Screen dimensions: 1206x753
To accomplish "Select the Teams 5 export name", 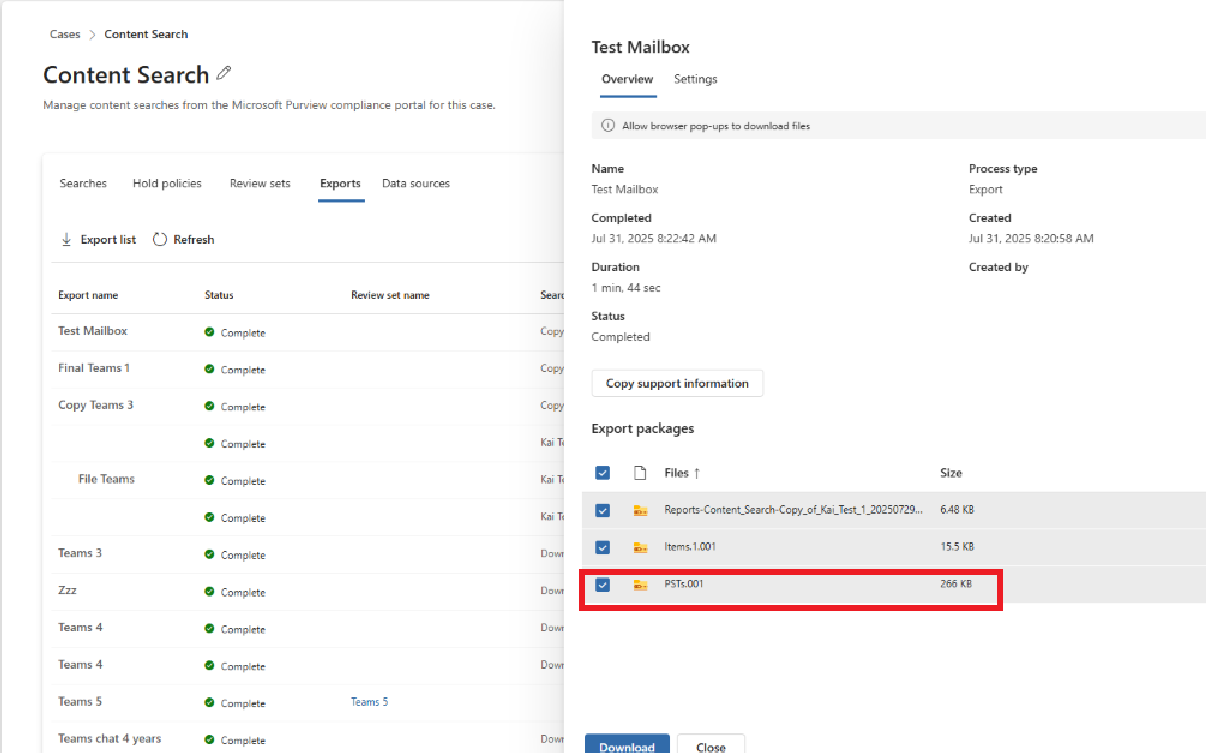I will [80, 701].
